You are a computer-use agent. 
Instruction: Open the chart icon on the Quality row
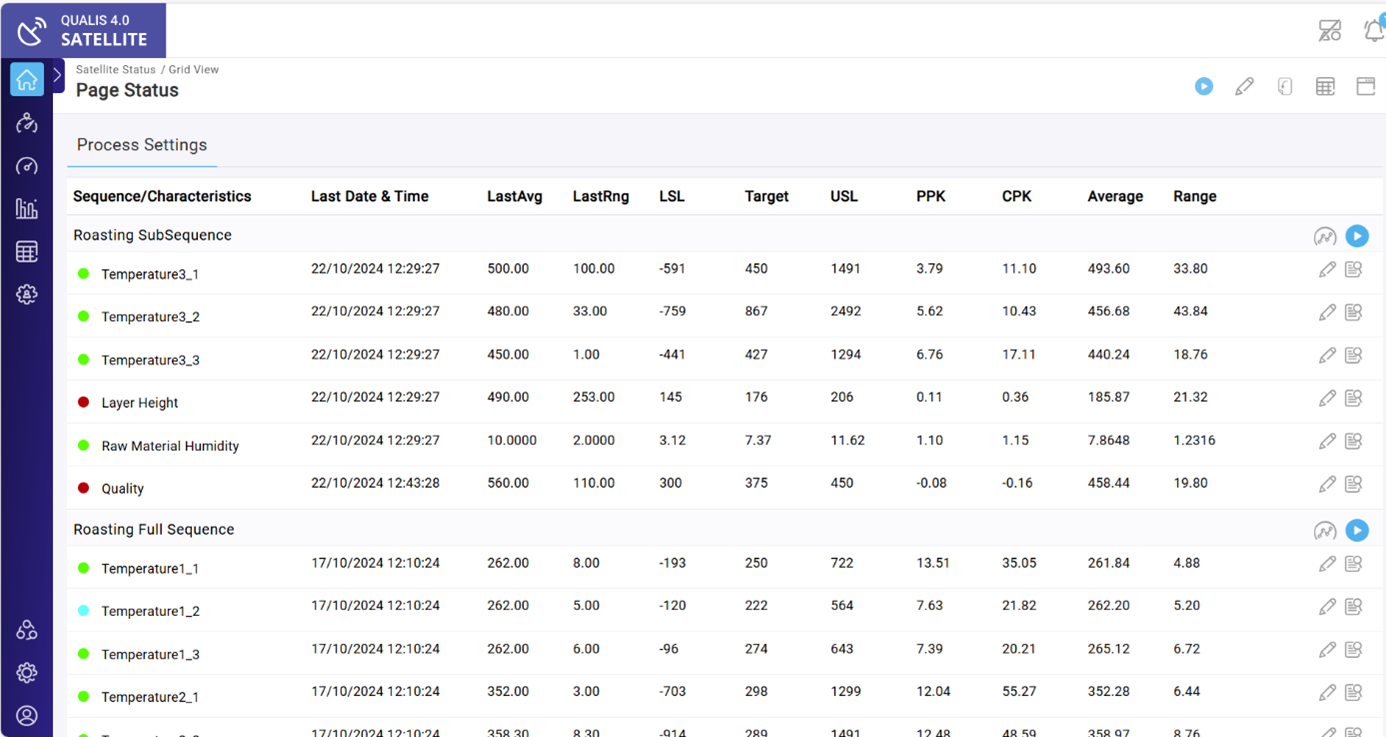[1353, 483]
